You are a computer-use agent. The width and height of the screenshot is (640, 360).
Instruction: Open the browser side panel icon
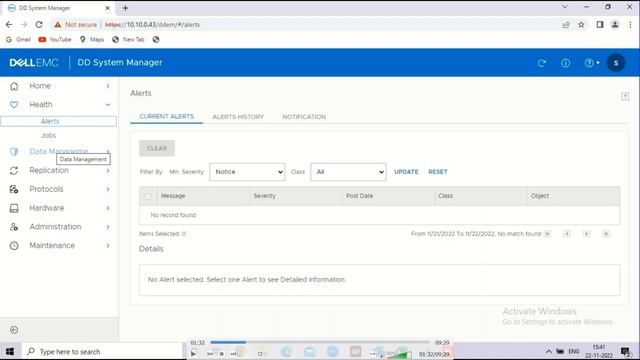tap(600, 25)
